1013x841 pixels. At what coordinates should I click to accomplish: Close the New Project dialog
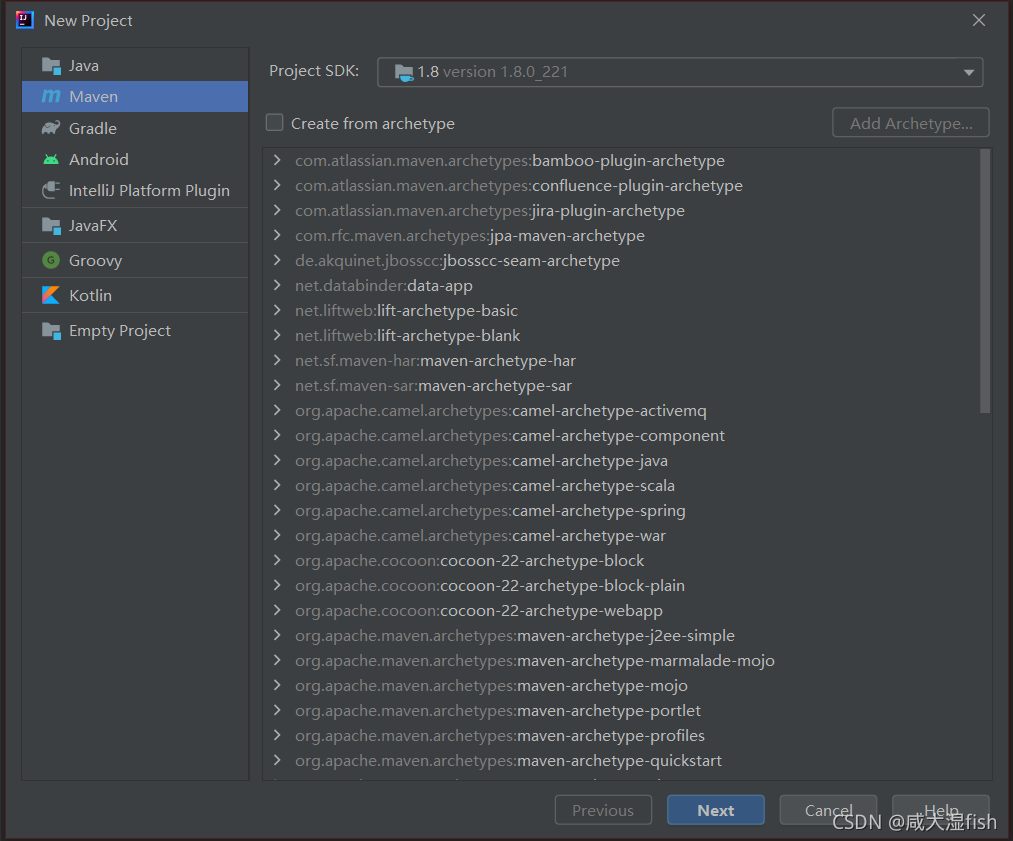coord(979,20)
